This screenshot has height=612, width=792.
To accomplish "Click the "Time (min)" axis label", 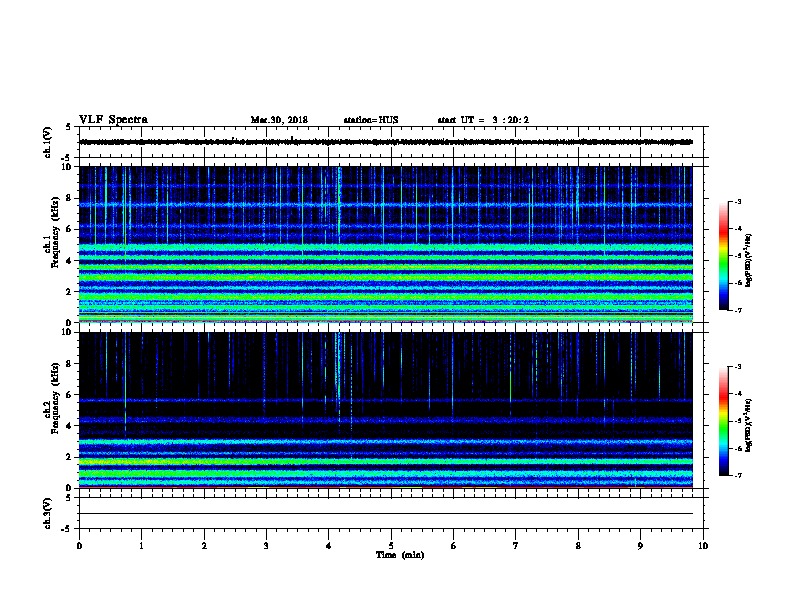I will coord(400,555).
